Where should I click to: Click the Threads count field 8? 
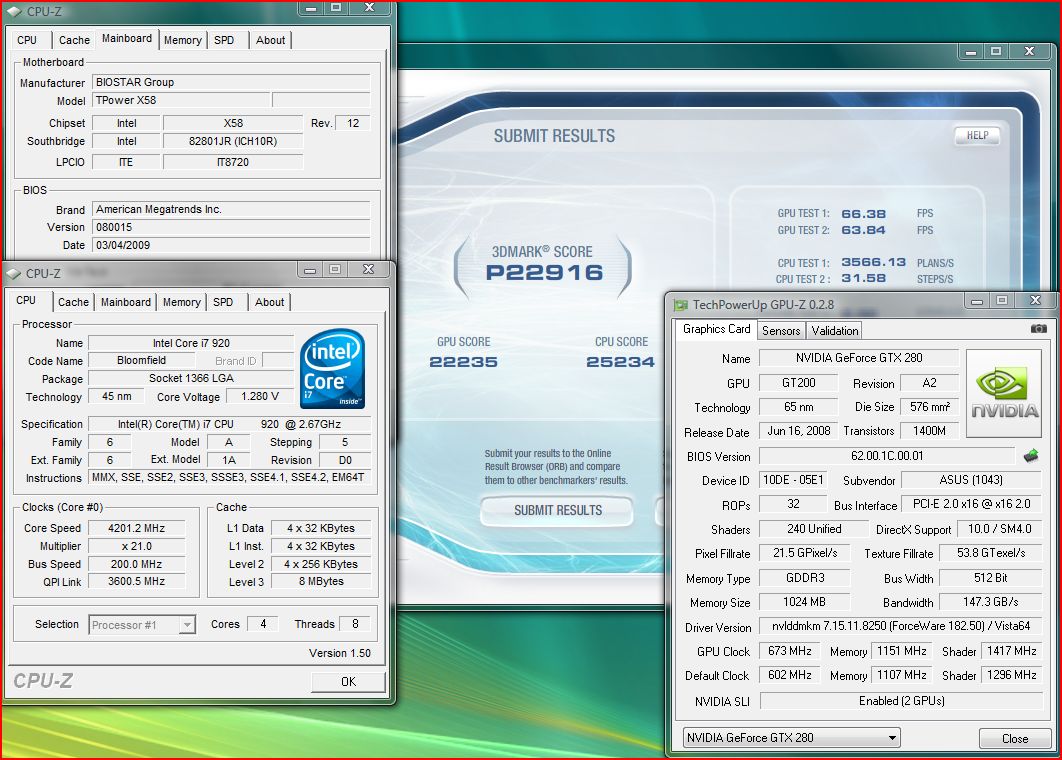point(355,624)
